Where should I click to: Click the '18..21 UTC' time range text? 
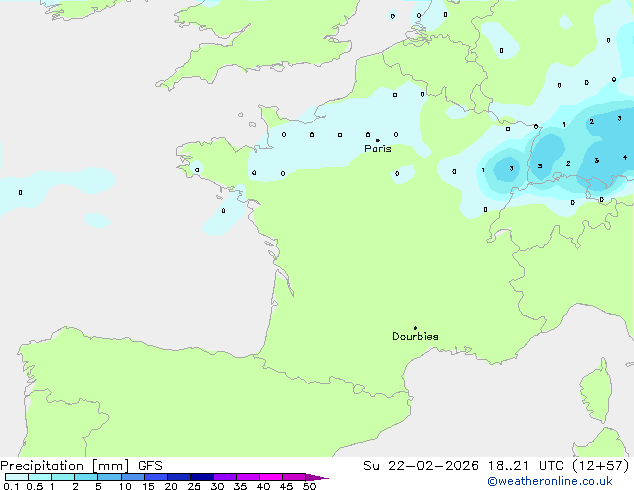click(x=525, y=466)
